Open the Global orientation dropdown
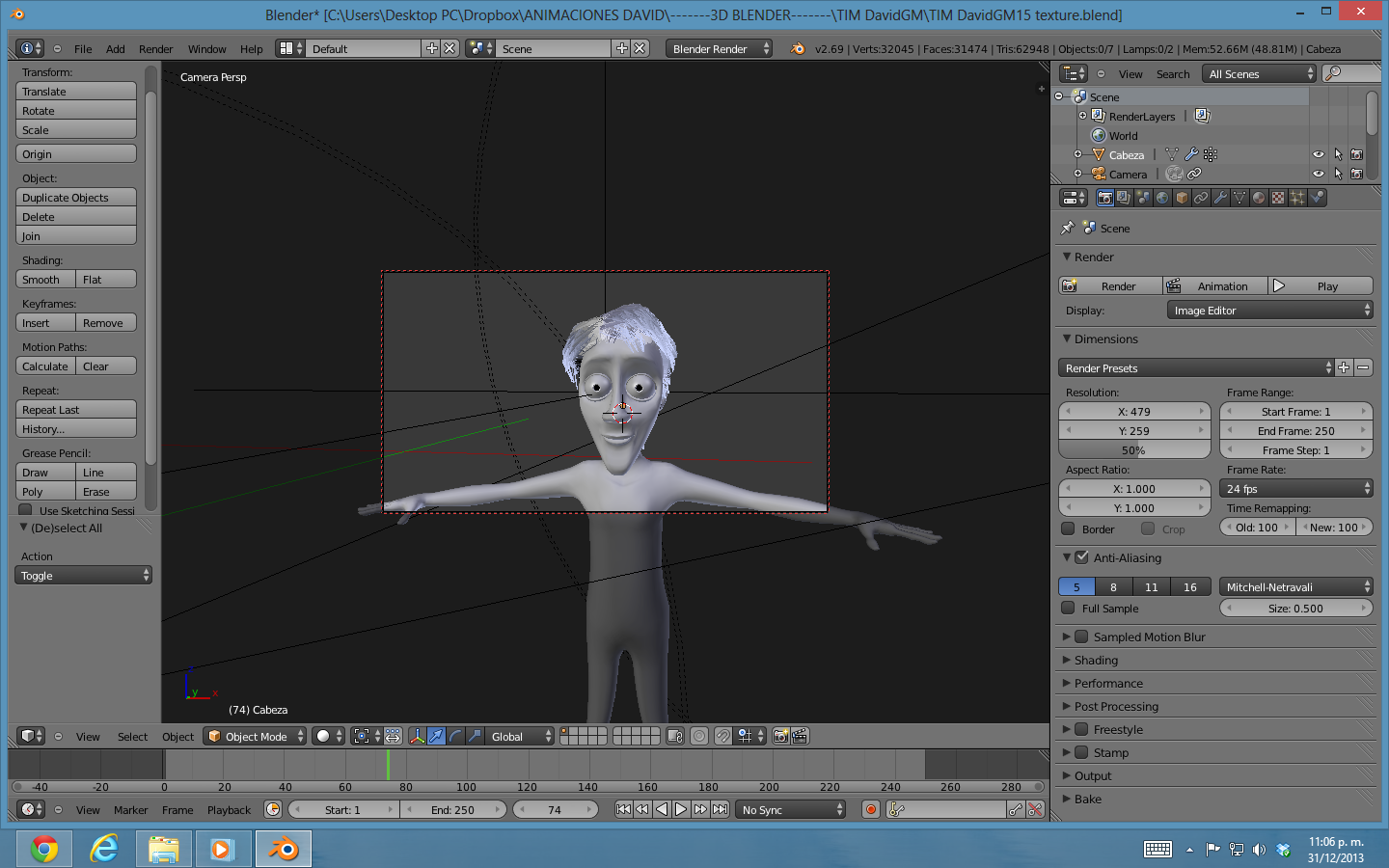The width and height of the screenshot is (1389, 868). point(521,736)
